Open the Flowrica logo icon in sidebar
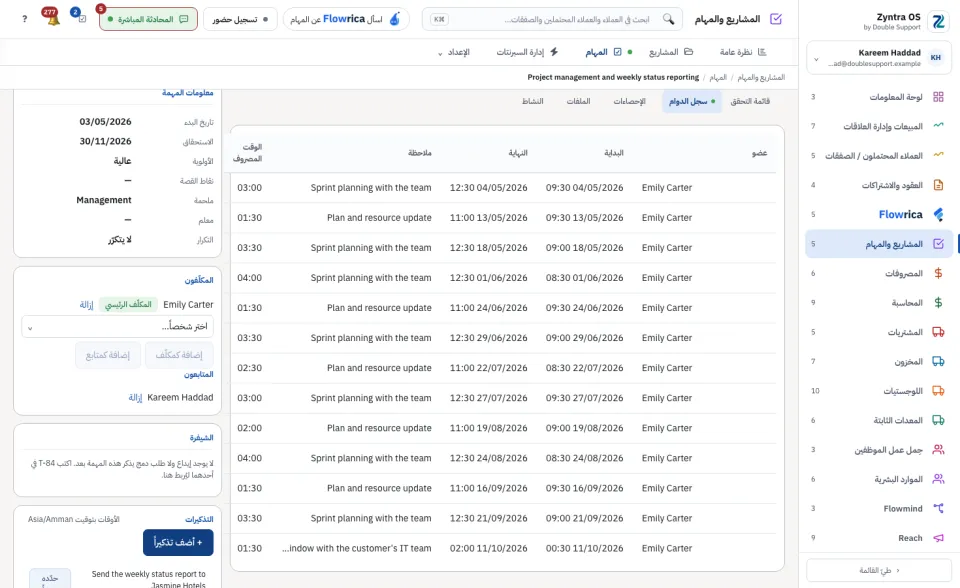 938,214
